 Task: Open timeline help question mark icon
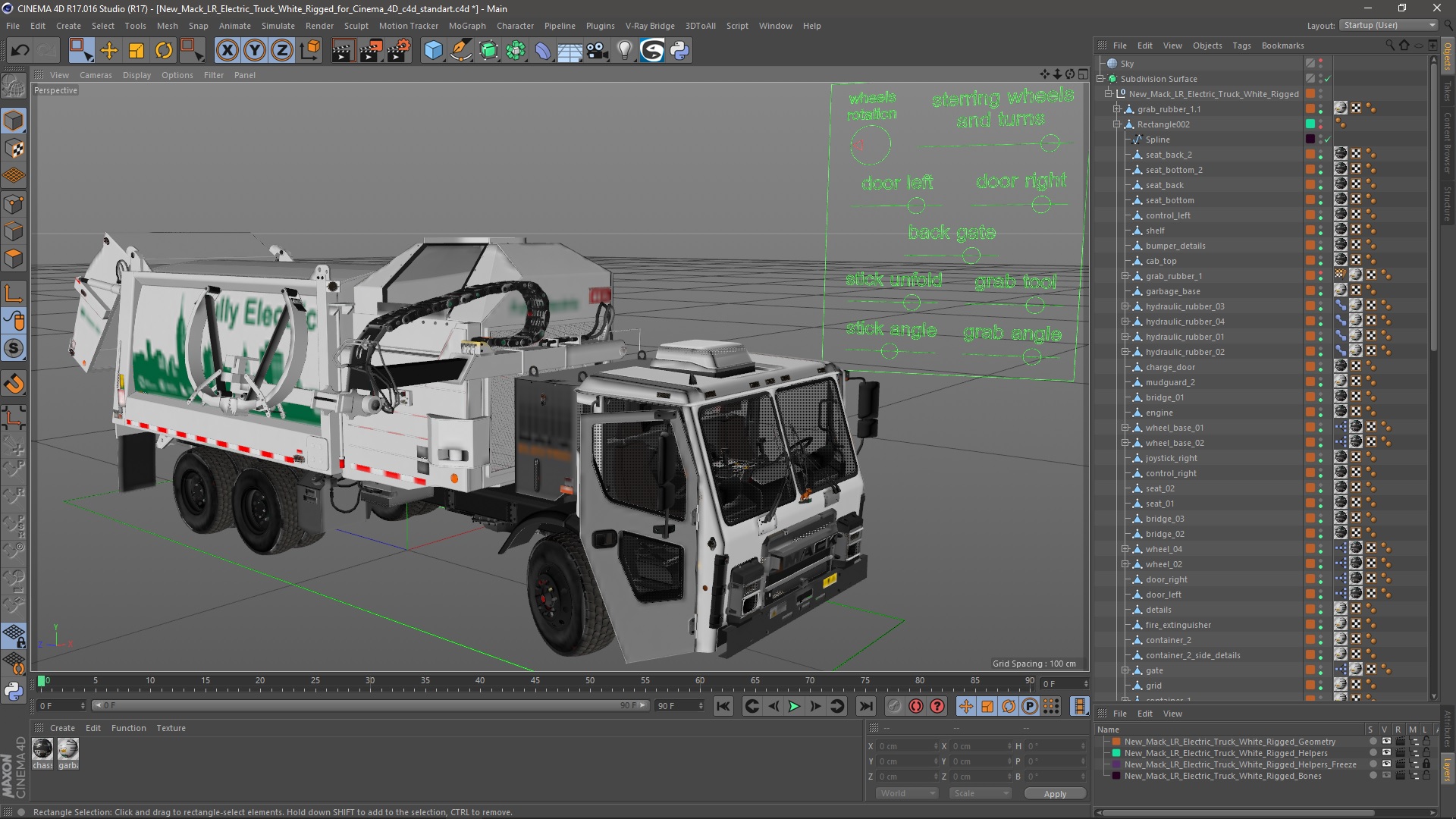point(937,706)
